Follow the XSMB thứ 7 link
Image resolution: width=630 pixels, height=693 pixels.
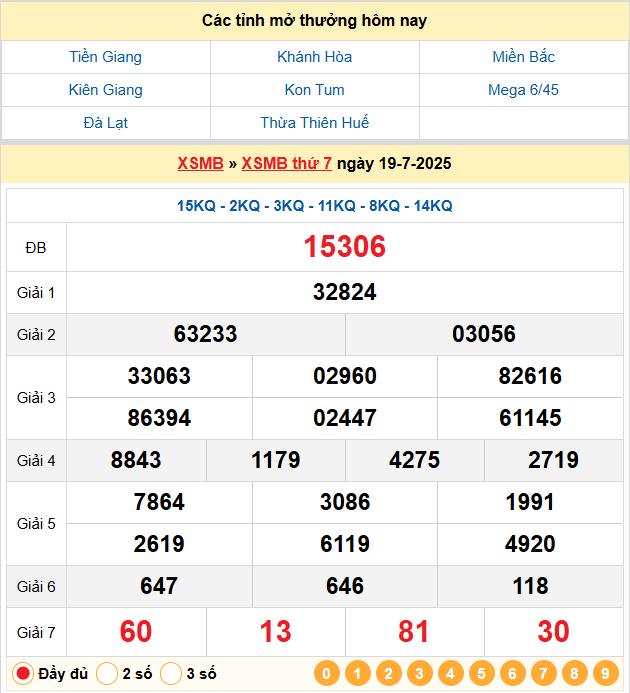pyautogui.click(x=286, y=164)
